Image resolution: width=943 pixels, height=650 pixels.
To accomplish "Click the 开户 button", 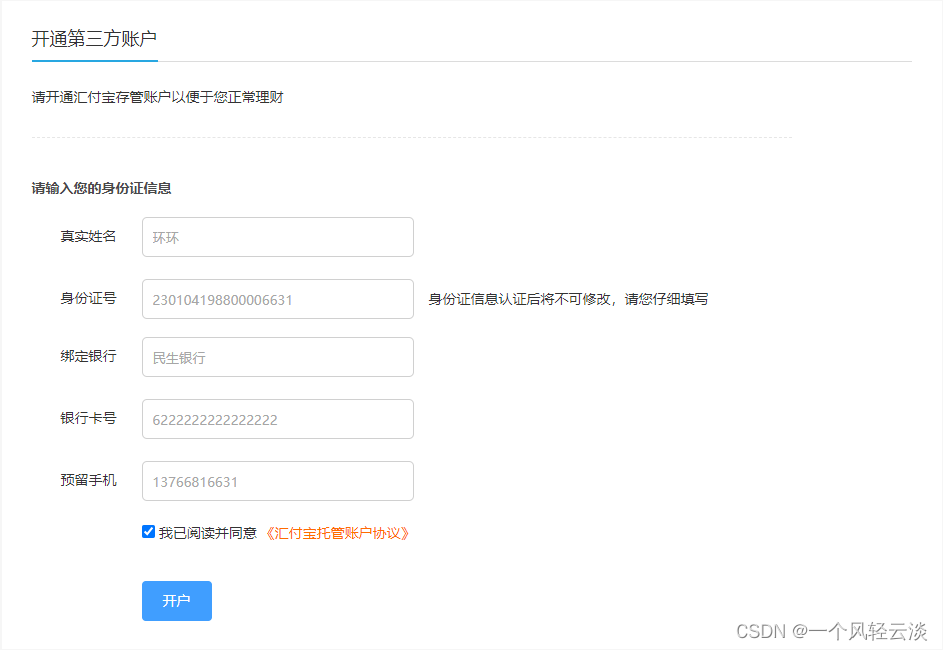I will coord(177,601).
